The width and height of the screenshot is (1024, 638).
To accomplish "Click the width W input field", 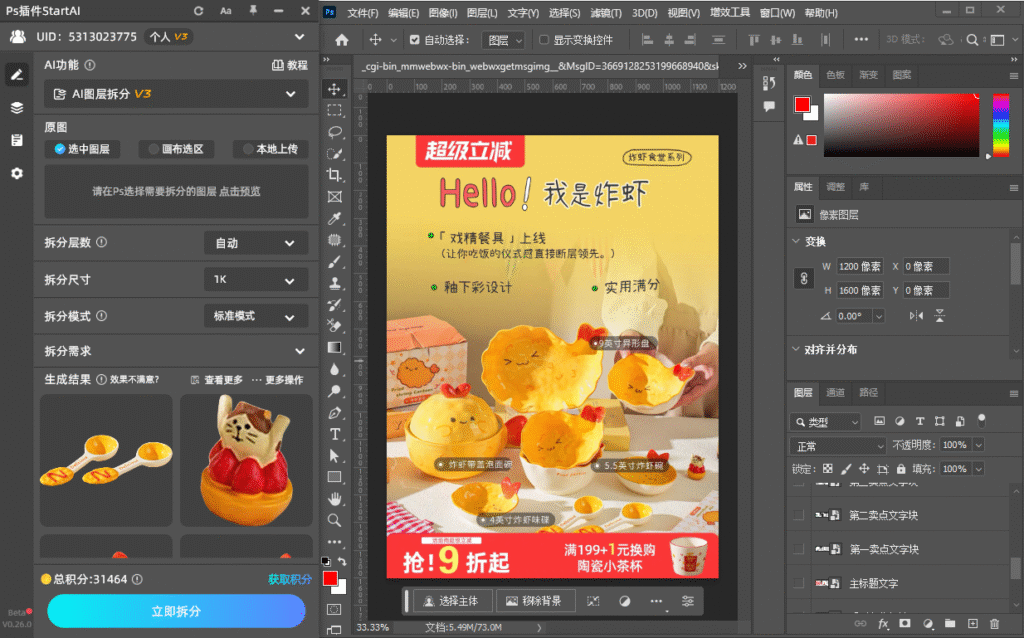I will (x=859, y=266).
